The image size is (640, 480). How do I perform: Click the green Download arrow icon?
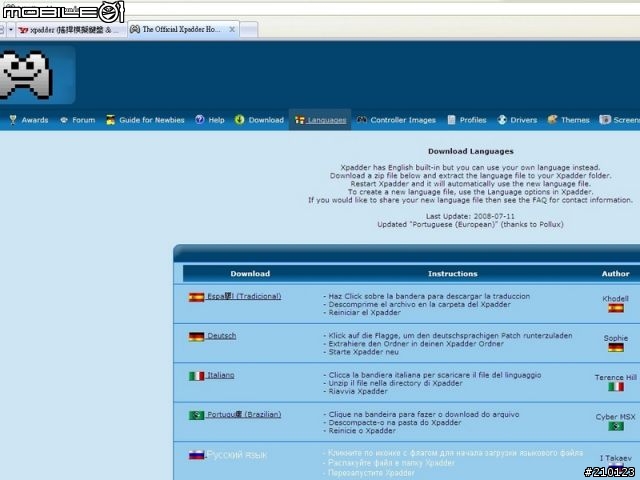click(x=239, y=120)
